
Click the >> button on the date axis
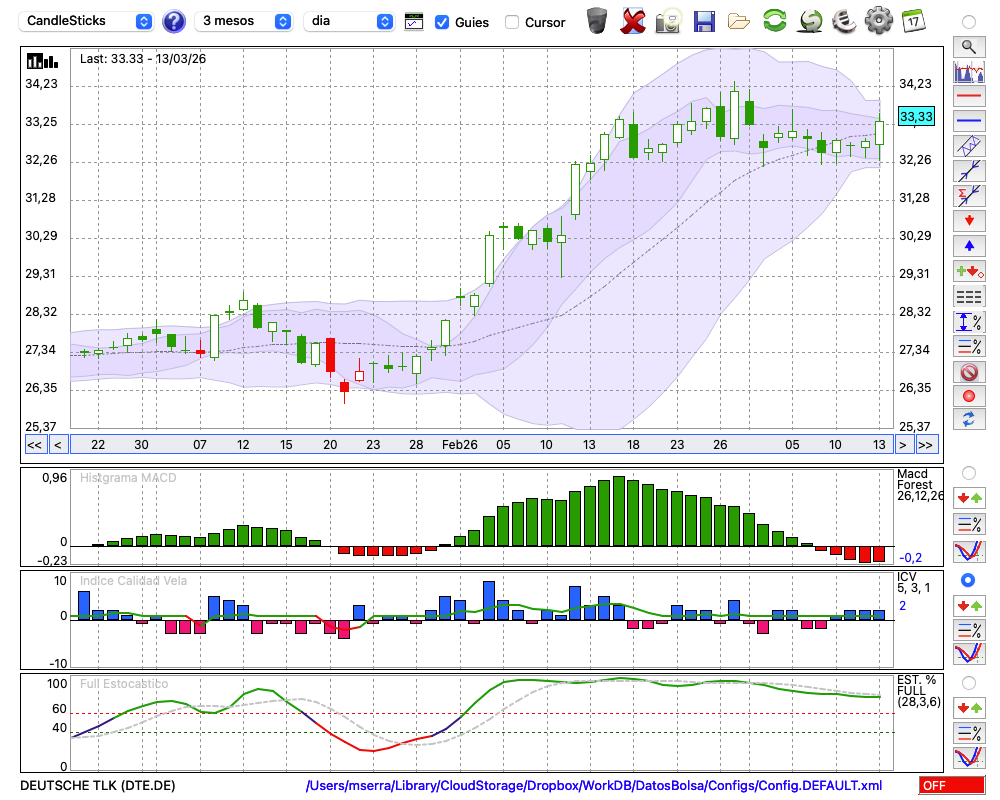coord(926,445)
